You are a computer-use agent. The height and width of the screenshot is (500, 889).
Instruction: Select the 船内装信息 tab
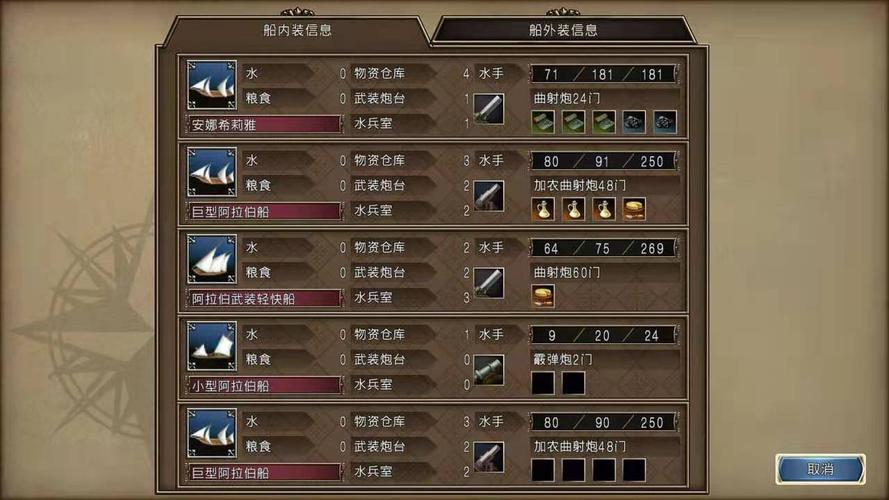[297, 30]
